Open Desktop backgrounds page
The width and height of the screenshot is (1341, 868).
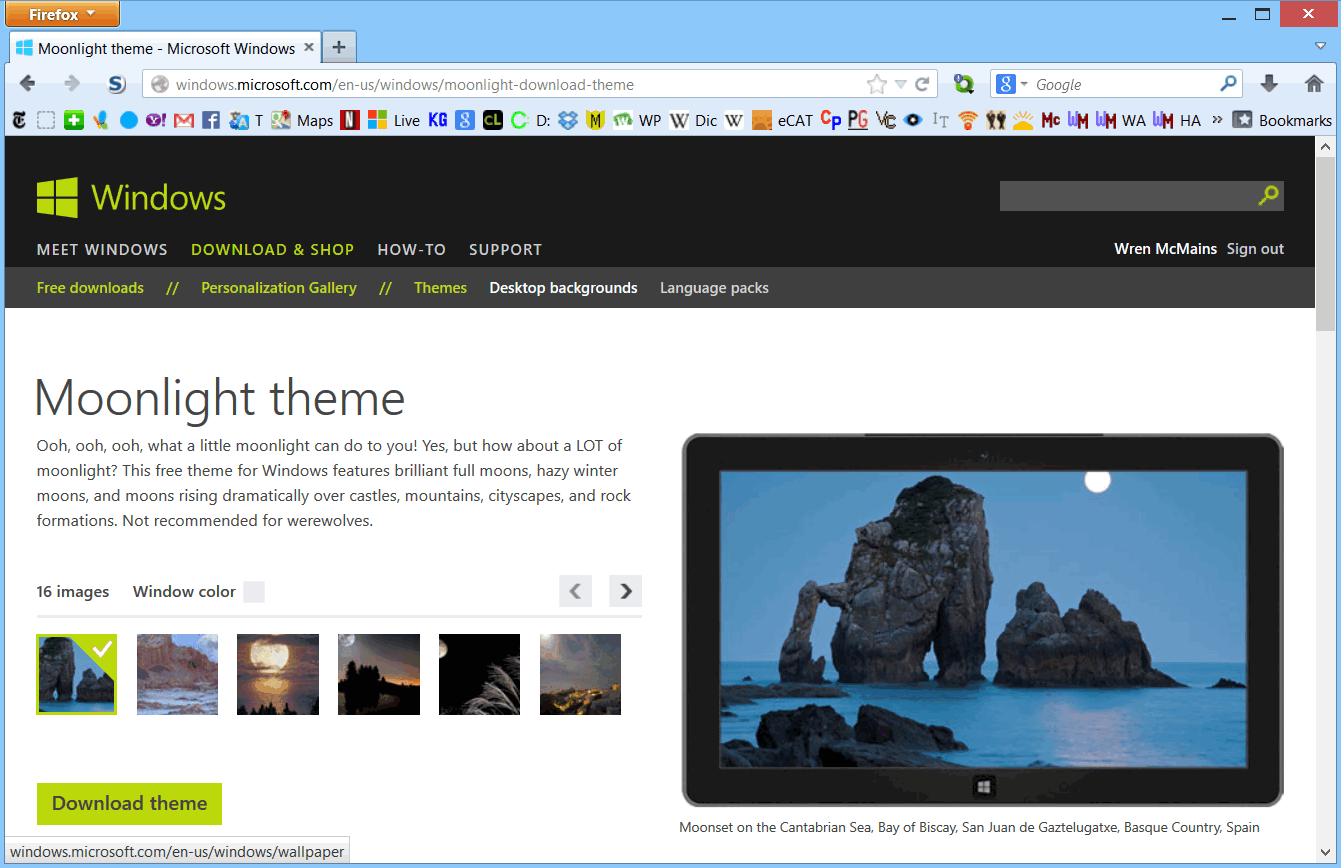(563, 288)
